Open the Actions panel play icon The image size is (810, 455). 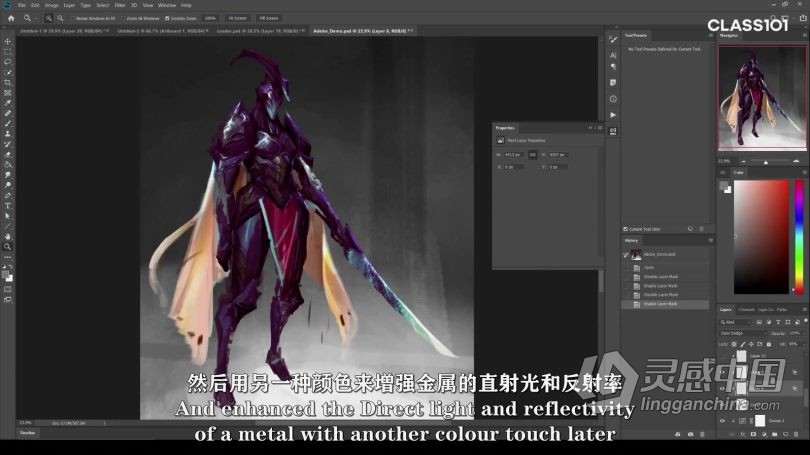[613, 115]
